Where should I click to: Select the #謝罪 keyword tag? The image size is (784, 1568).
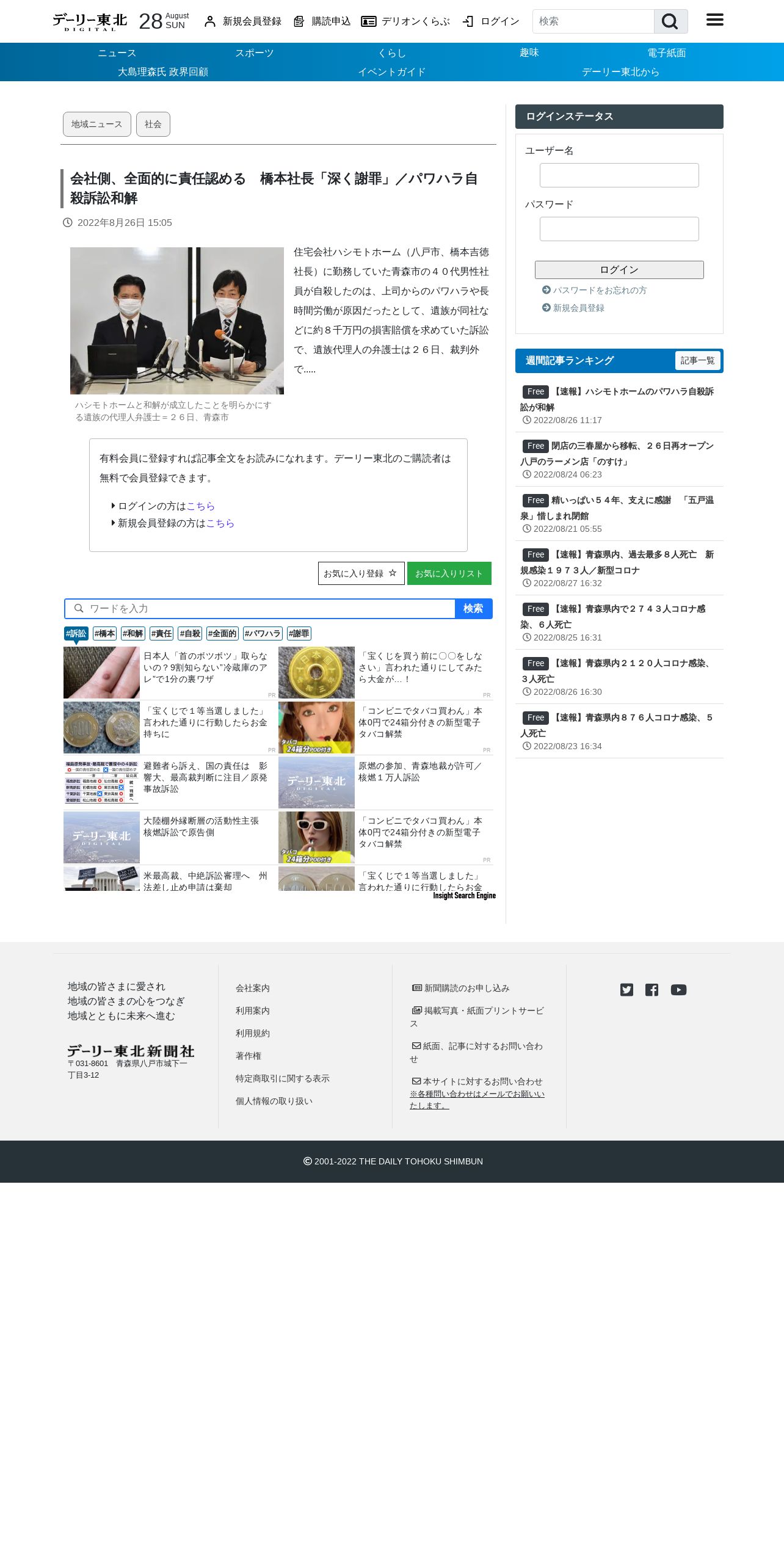click(299, 634)
